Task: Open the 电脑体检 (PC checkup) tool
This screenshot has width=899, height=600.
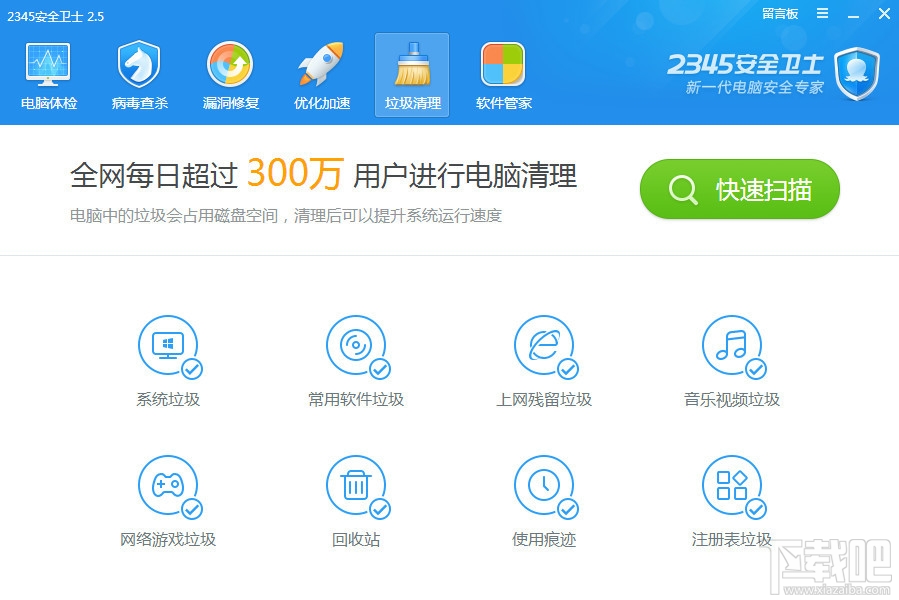Action: (x=47, y=73)
